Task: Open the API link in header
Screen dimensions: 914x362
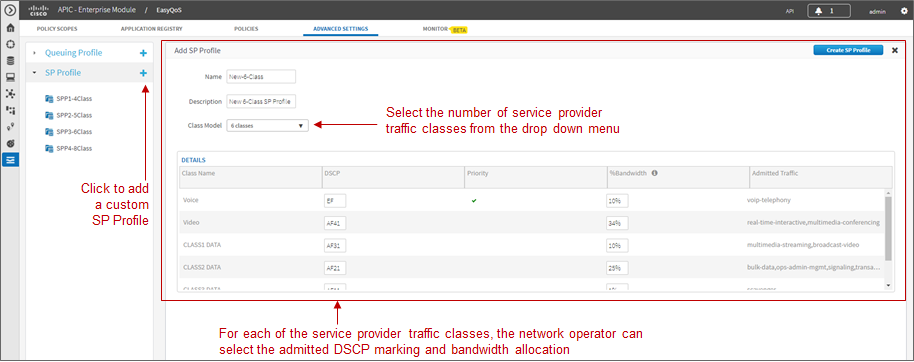Action: (x=790, y=11)
